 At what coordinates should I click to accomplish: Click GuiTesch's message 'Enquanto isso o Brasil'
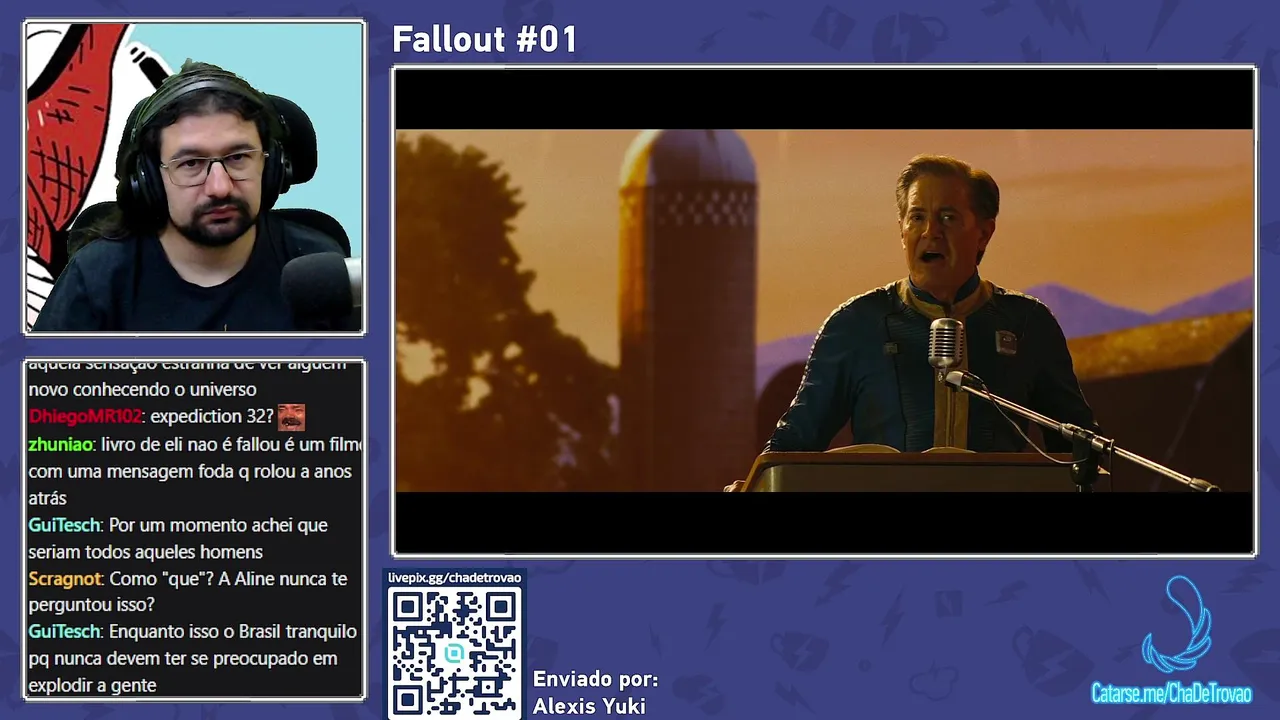195,658
